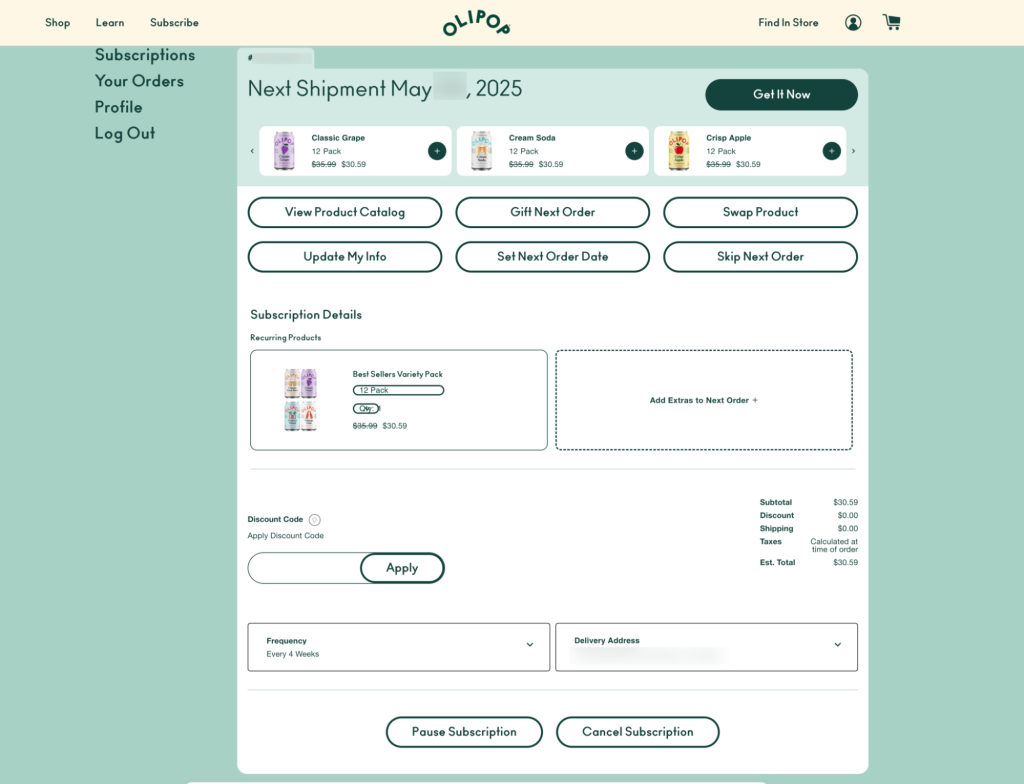1024x784 pixels.
Task: Click the Cancel Subscription button
Action: pos(637,732)
